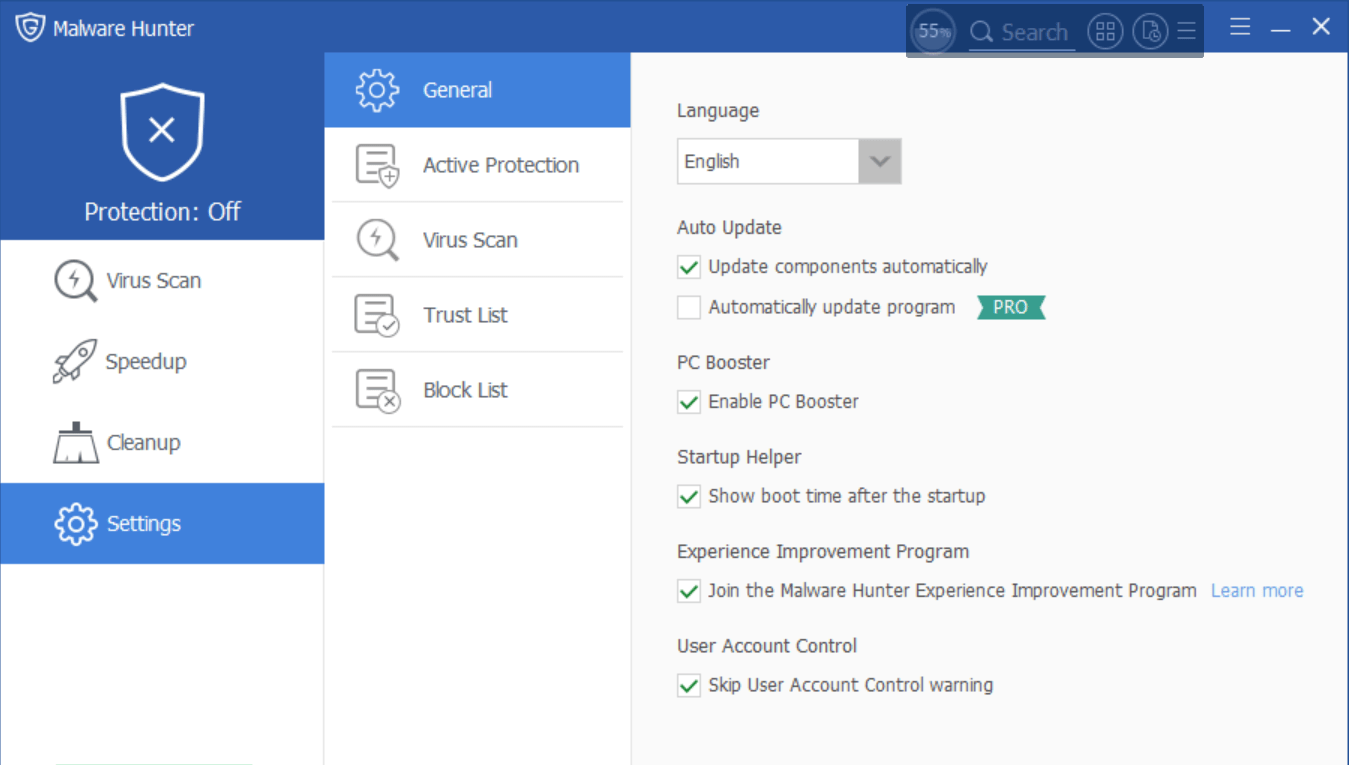Screen dimensions: 1349x765
Task: Expand the Language dropdown arrow
Action: point(880,162)
